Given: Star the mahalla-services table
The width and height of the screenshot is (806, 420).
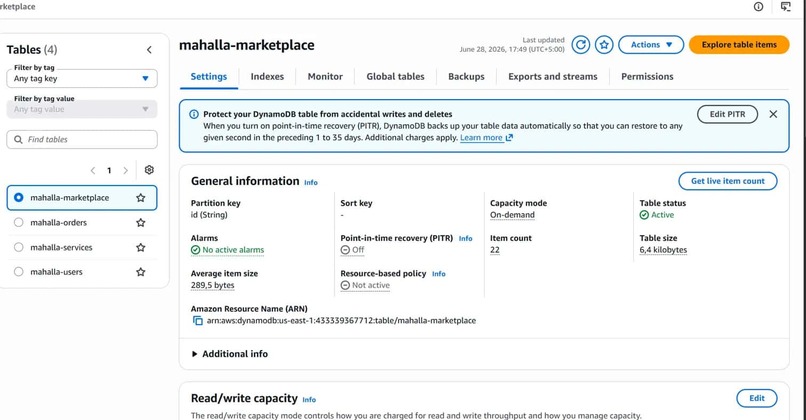Looking at the screenshot, I should tap(140, 247).
